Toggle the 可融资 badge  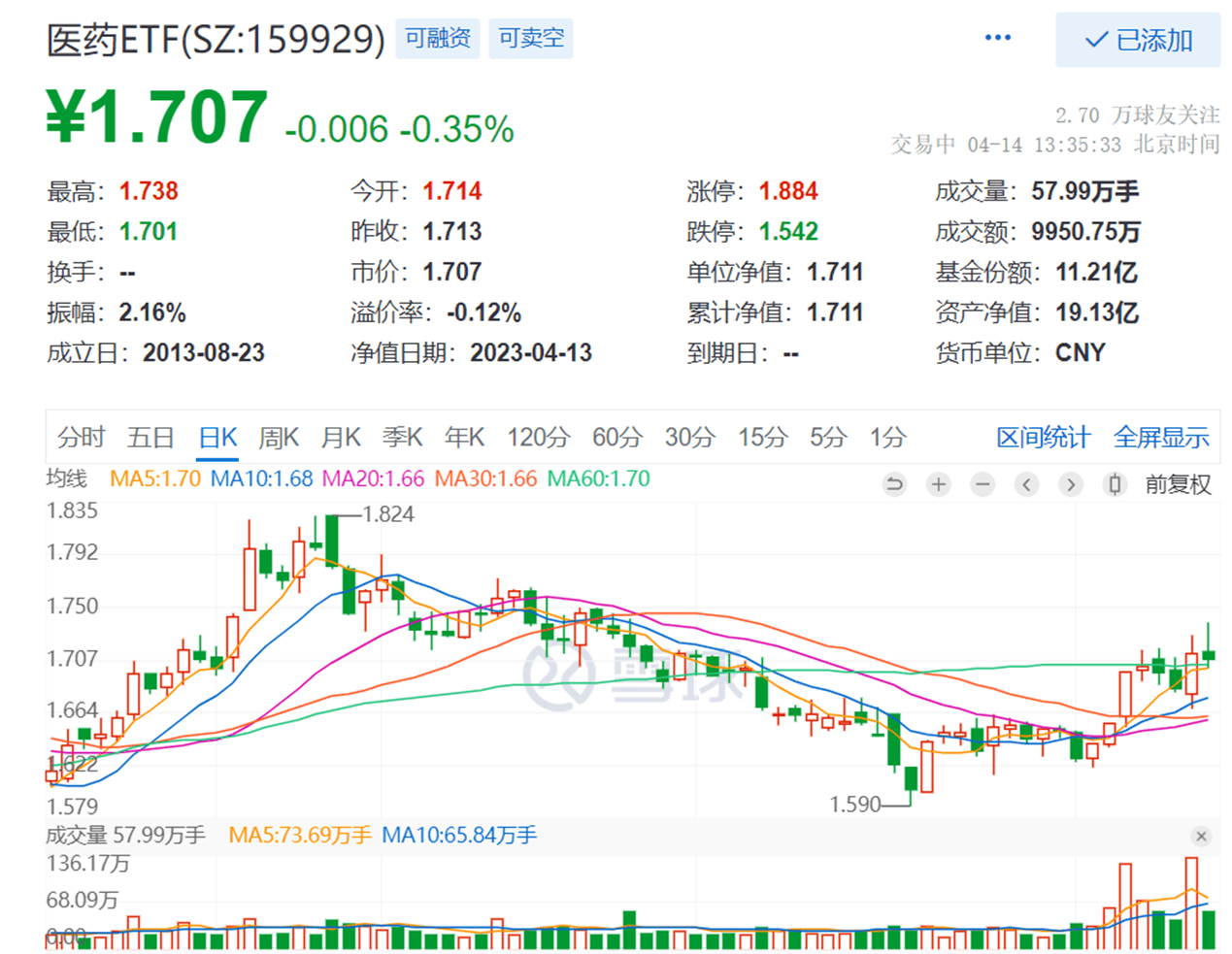coord(437,39)
